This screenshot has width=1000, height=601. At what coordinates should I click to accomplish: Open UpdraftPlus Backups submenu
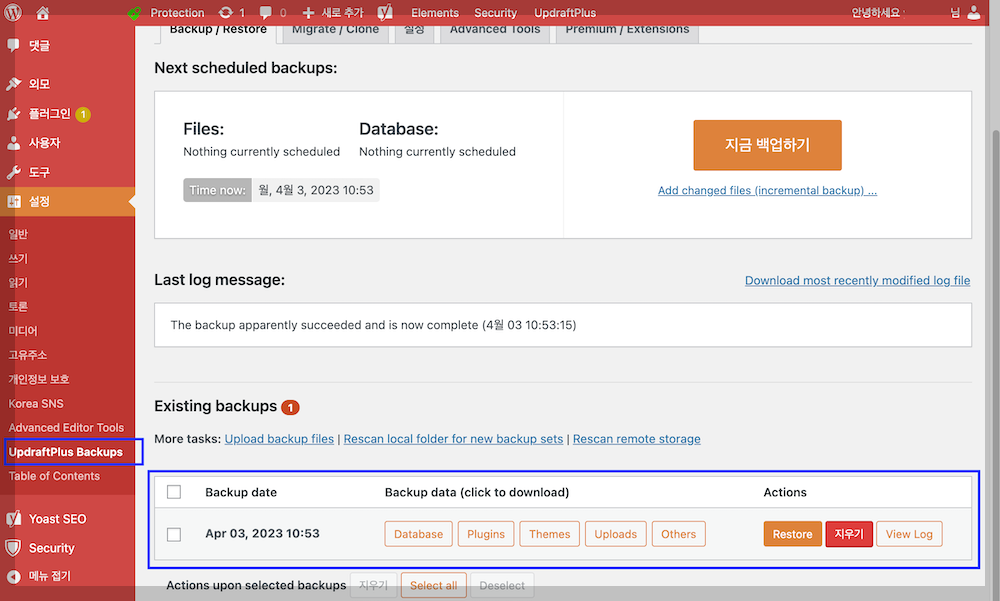click(66, 452)
